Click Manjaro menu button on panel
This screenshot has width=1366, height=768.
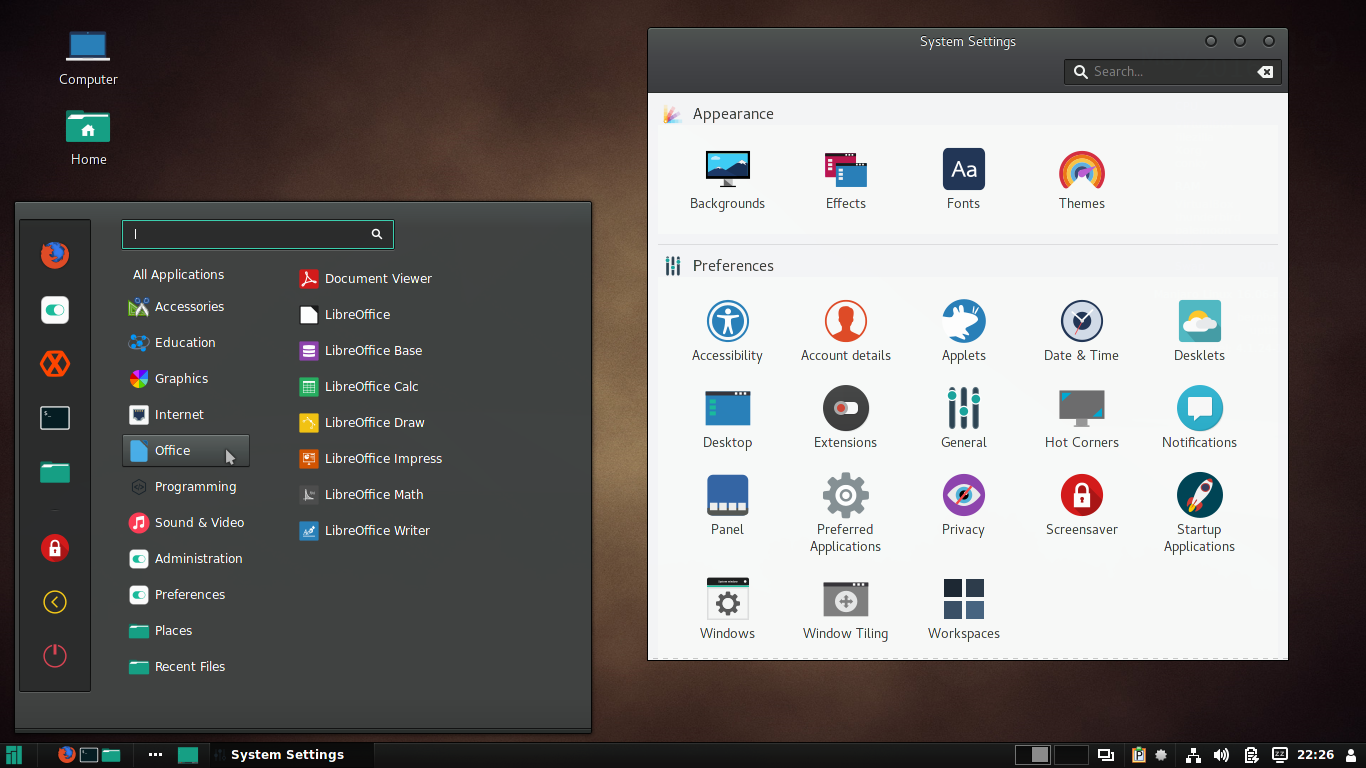pyautogui.click(x=14, y=755)
